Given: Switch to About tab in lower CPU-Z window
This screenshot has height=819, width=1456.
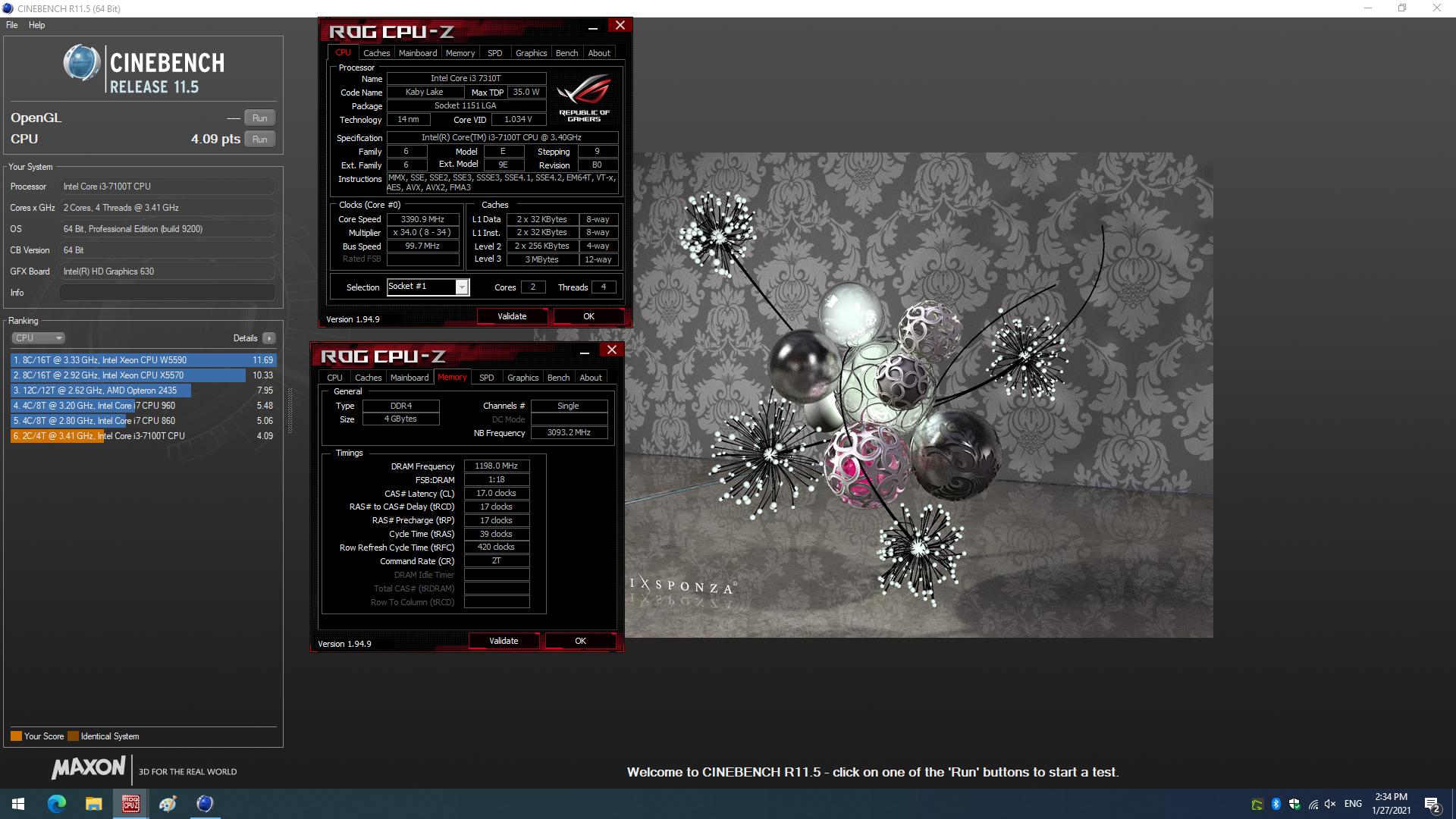Looking at the screenshot, I should pyautogui.click(x=591, y=378).
